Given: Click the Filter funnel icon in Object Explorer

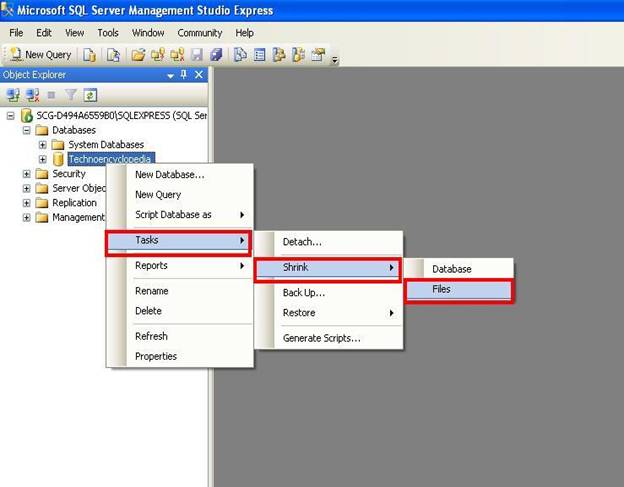Looking at the screenshot, I should pos(70,95).
